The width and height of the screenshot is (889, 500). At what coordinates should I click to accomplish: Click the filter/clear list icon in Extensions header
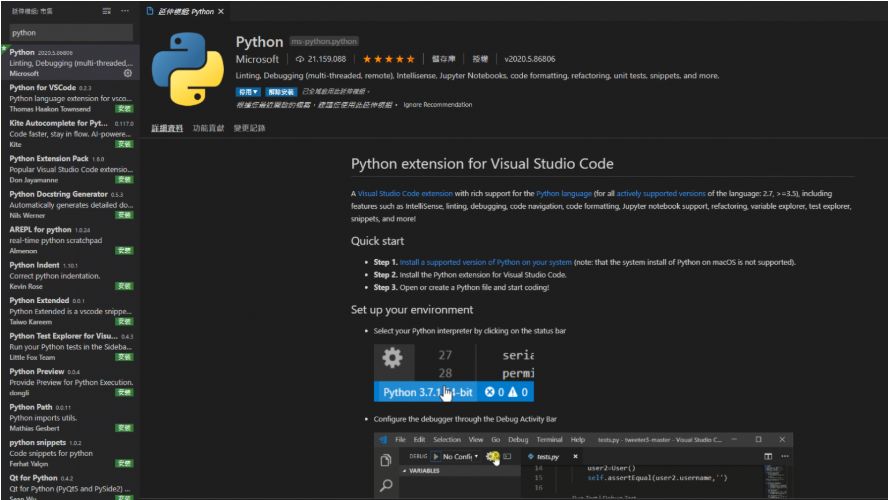point(107,12)
